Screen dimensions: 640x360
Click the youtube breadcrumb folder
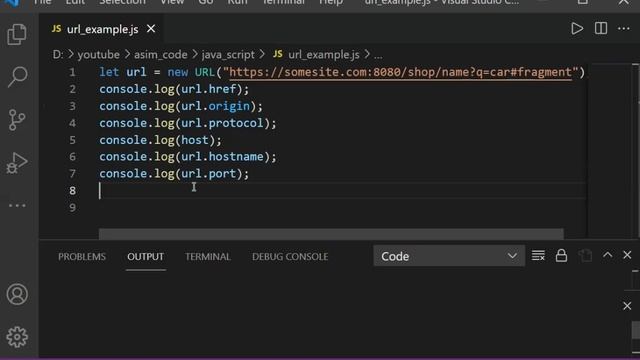[x=98, y=54]
